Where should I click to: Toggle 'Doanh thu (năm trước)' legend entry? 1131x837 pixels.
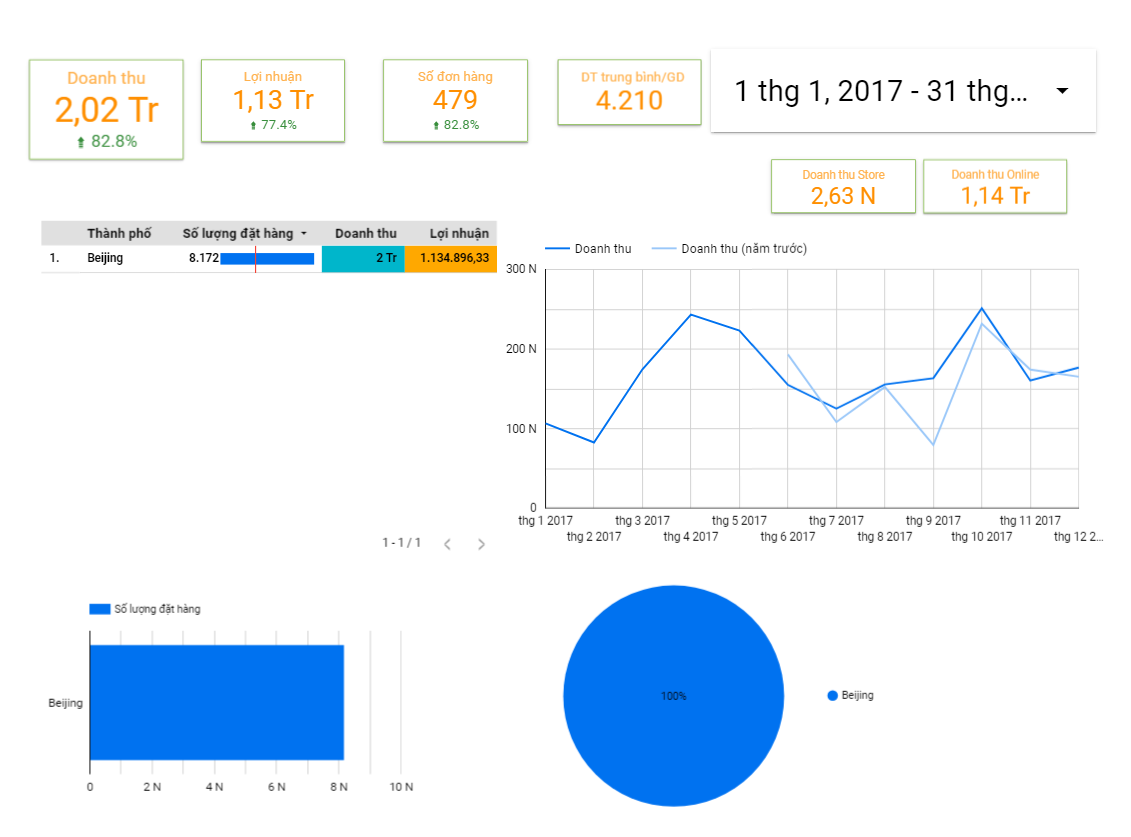[x=729, y=248]
